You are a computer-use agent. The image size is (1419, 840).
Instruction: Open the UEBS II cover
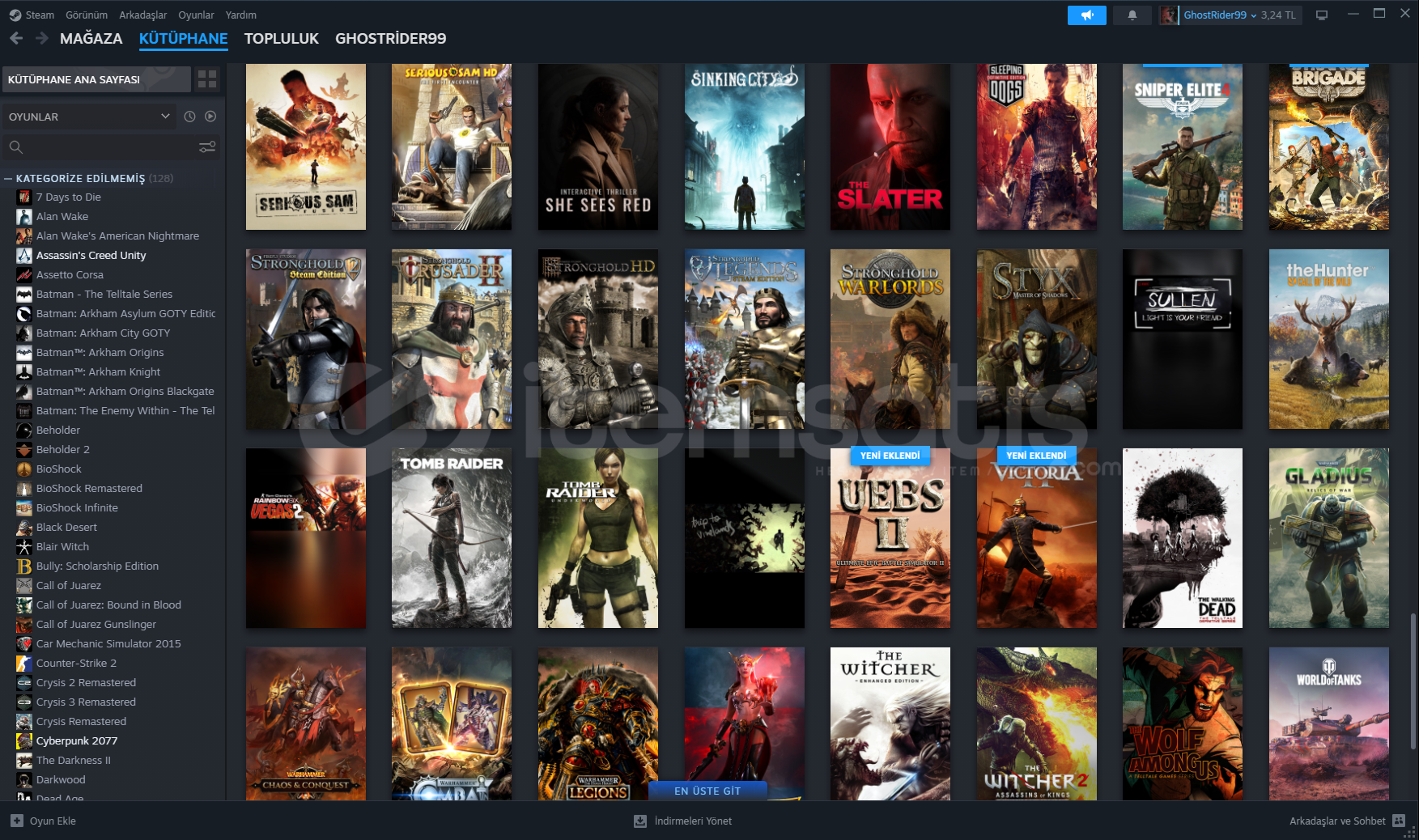pos(890,538)
